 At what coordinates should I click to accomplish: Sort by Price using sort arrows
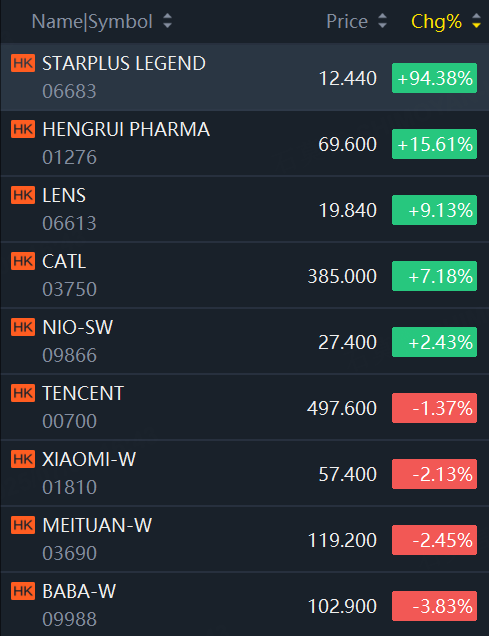click(382, 21)
